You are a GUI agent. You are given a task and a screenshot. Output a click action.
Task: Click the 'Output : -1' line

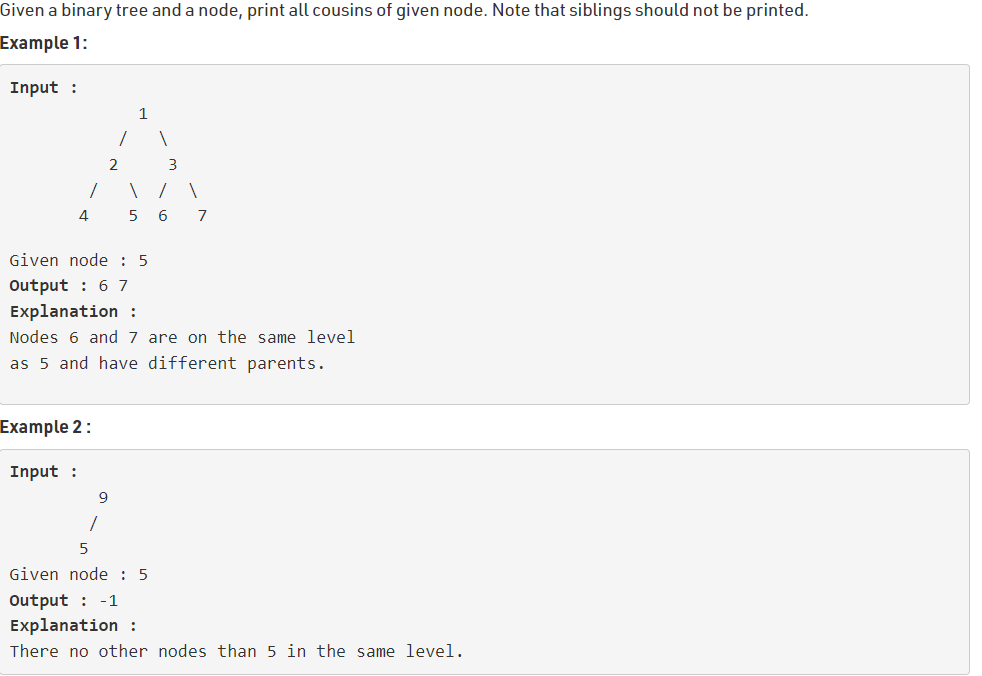coord(64,601)
